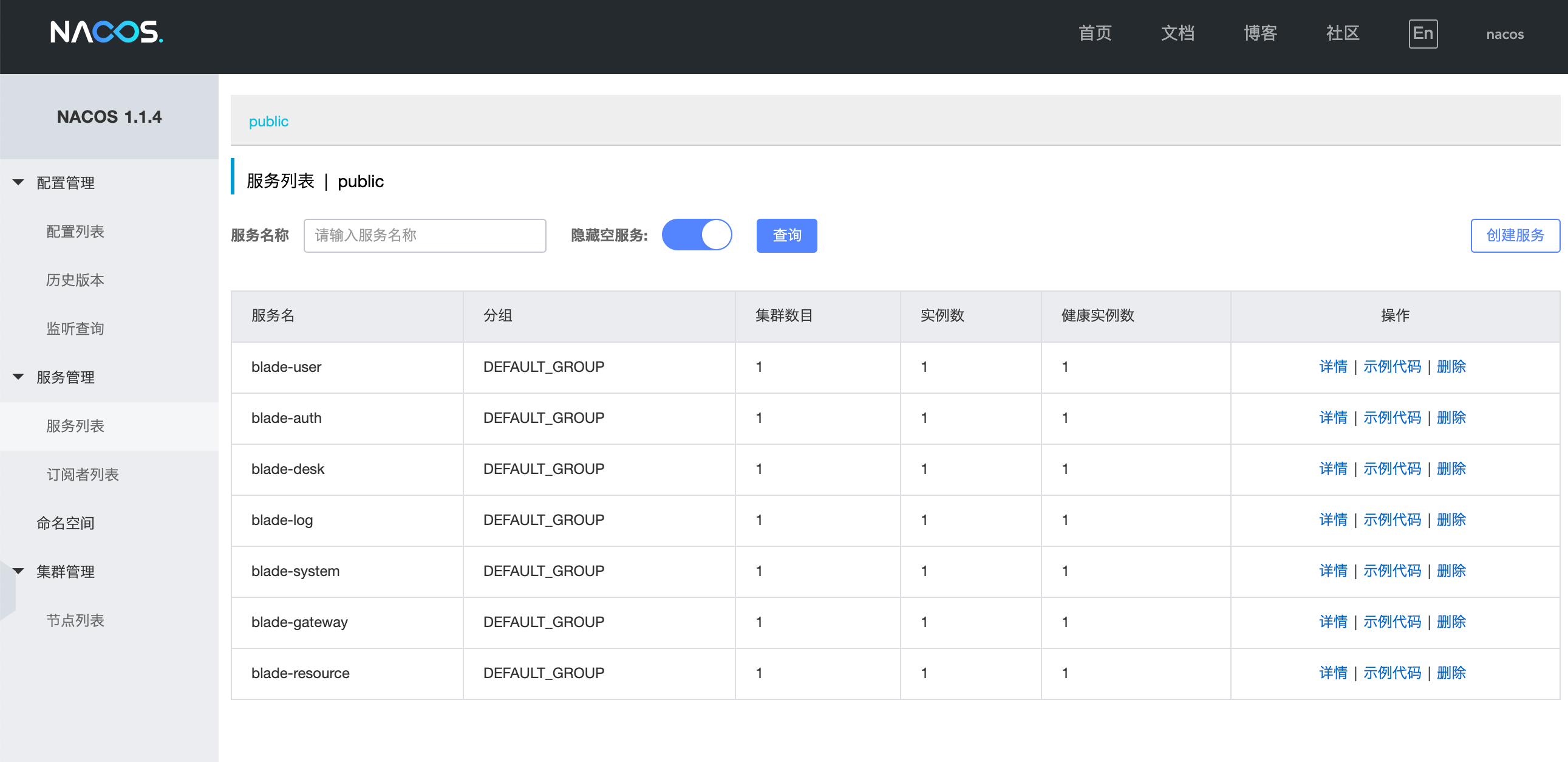Click 删除 for blade-gateway

click(x=1451, y=622)
